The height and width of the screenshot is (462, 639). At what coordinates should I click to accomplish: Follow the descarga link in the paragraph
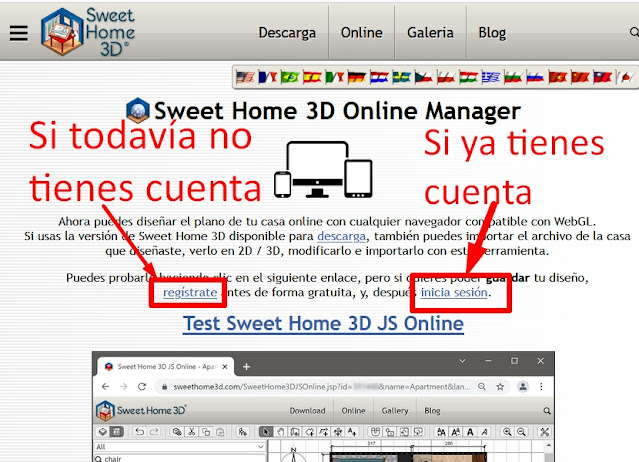click(342, 236)
